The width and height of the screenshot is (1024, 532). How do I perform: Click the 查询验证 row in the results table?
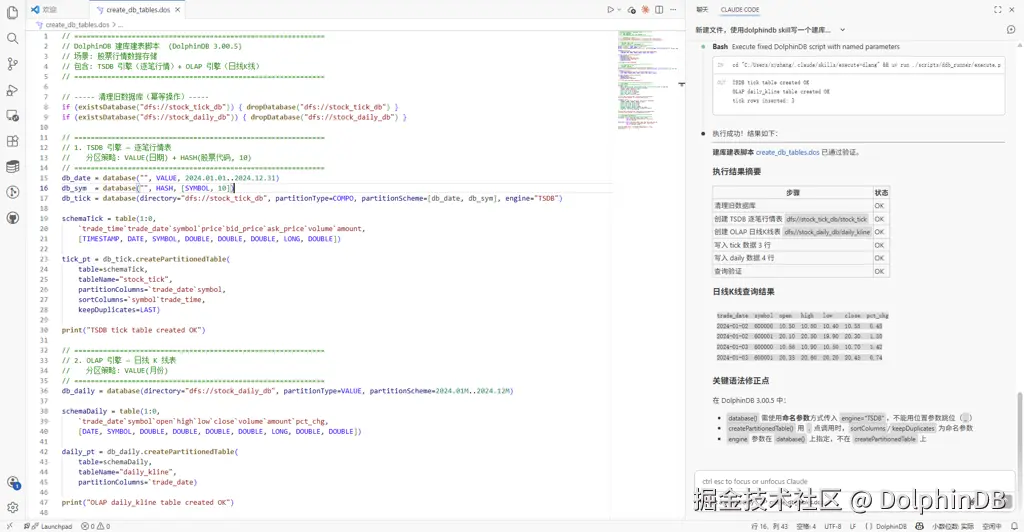[801, 272]
